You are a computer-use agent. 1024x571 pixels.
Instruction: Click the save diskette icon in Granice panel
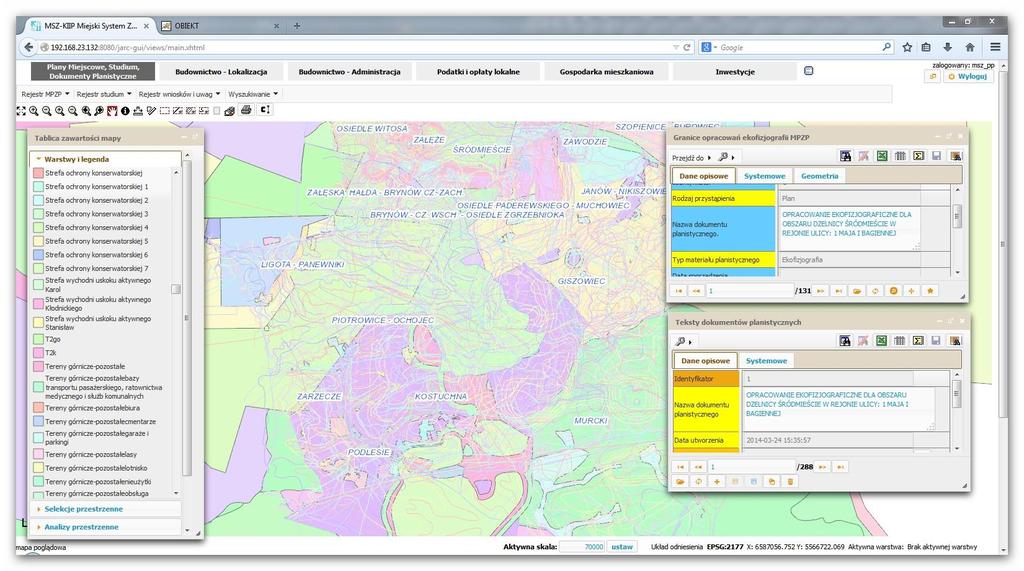[936, 156]
